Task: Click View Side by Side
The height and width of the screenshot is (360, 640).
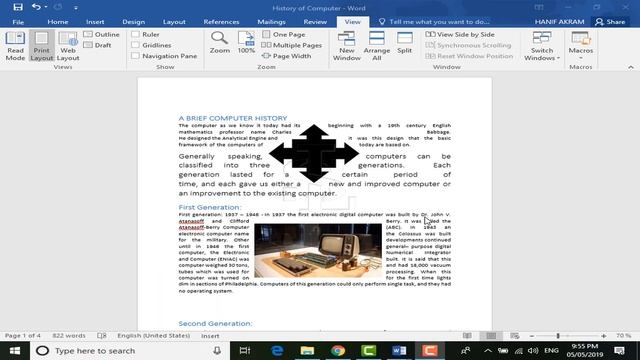Action: 460,34
